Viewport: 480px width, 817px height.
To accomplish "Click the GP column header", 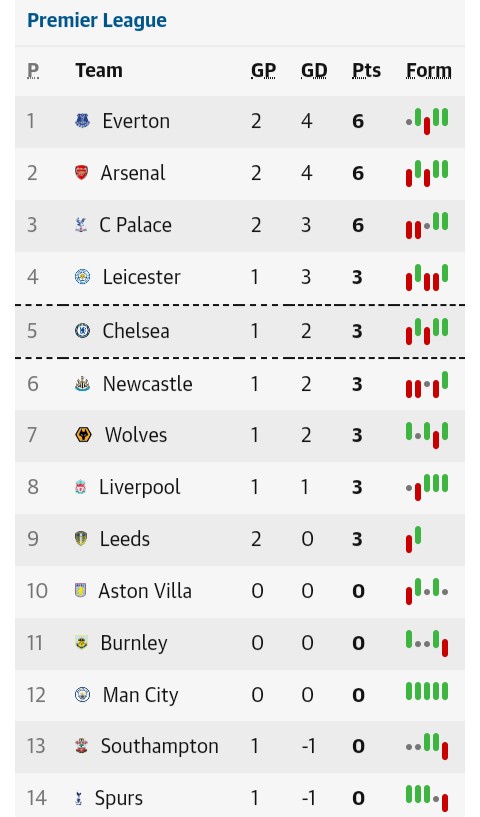I will (x=263, y=70).
